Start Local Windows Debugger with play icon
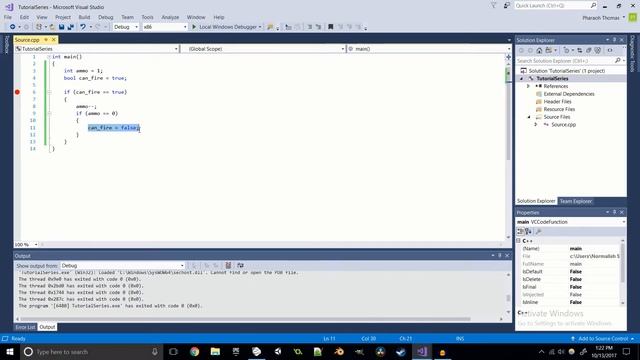The width and height of the screenshot is (640, 360). (194, 27)
